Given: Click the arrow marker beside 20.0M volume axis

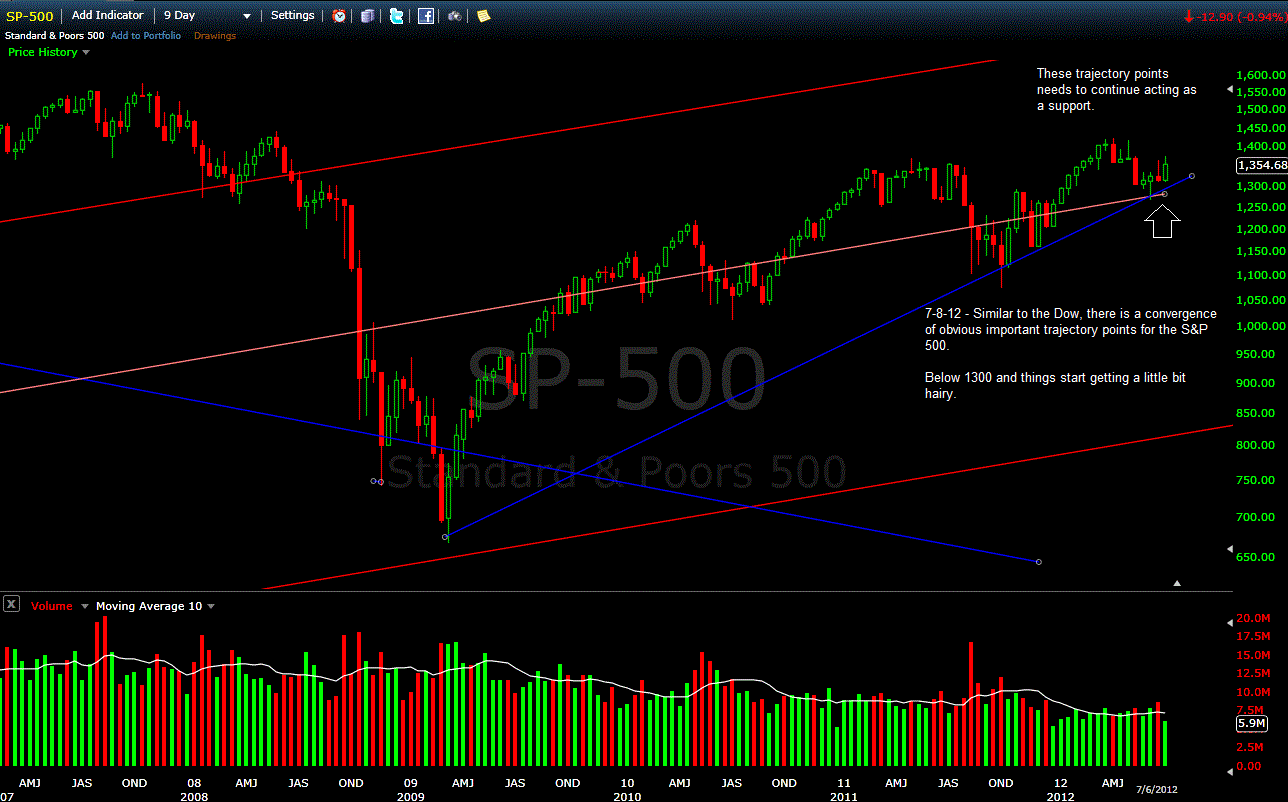Looking at the screenshot, I should [x=1230, y=622].
